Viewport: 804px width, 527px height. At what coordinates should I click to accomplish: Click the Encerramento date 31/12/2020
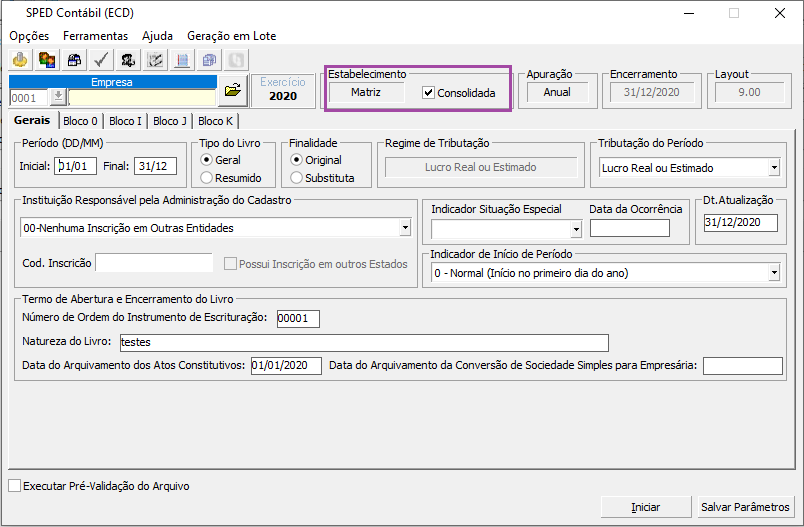tap(652, 92)
